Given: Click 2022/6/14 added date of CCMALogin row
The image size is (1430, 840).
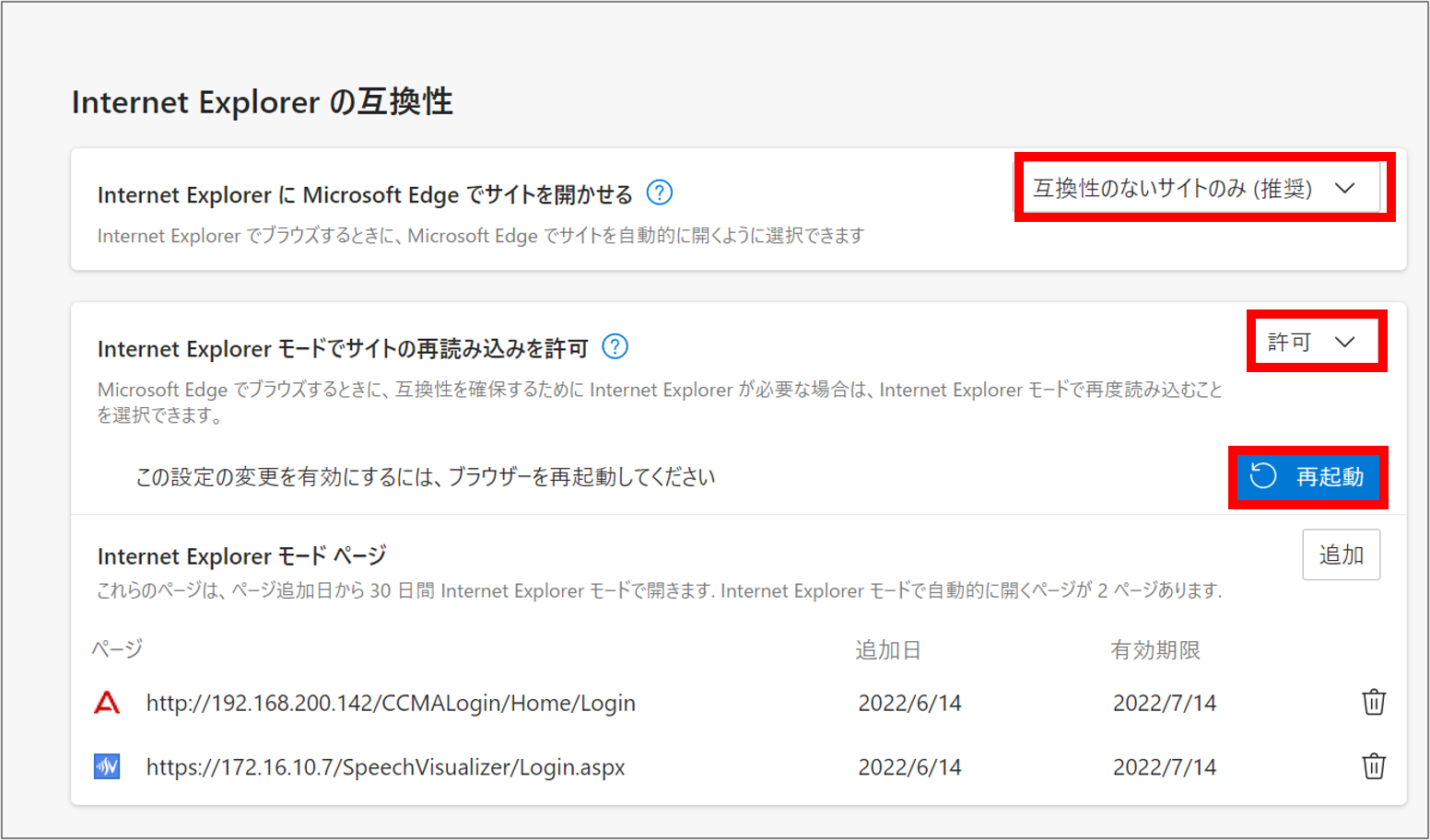Looking at the screenshot, I should pos(909,704).
